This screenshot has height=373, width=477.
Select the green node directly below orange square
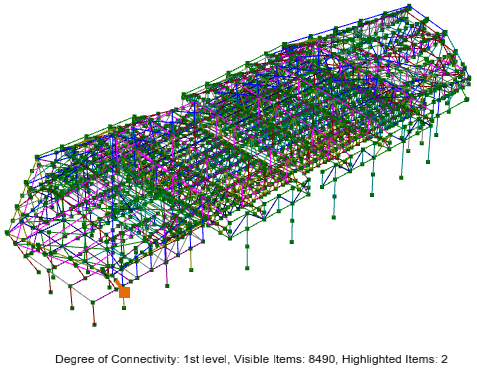[x=124, y=308]
